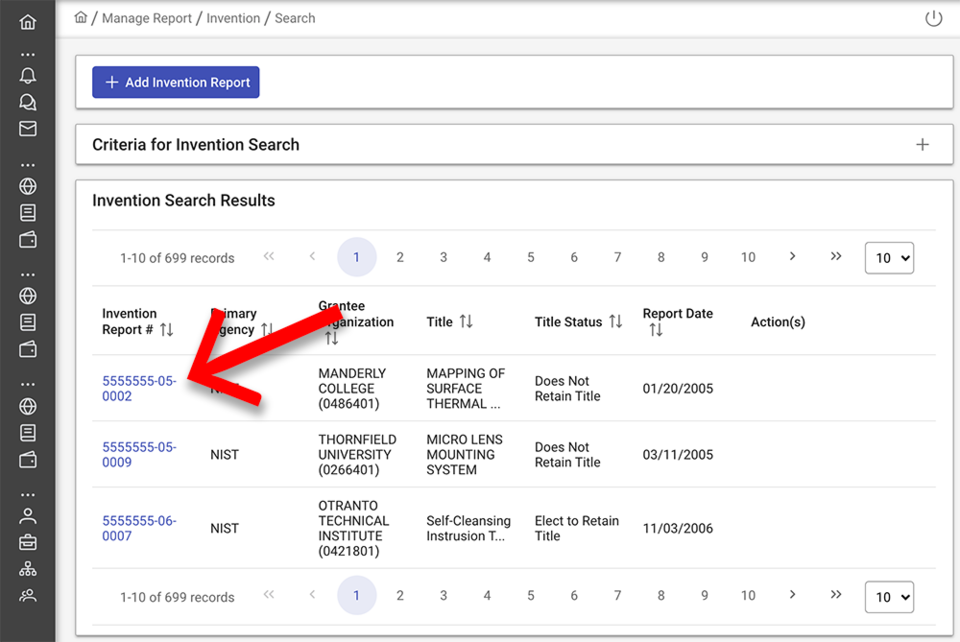Expand the Criteria for Invention Search section
960x642 pixels.
point(922,144)
